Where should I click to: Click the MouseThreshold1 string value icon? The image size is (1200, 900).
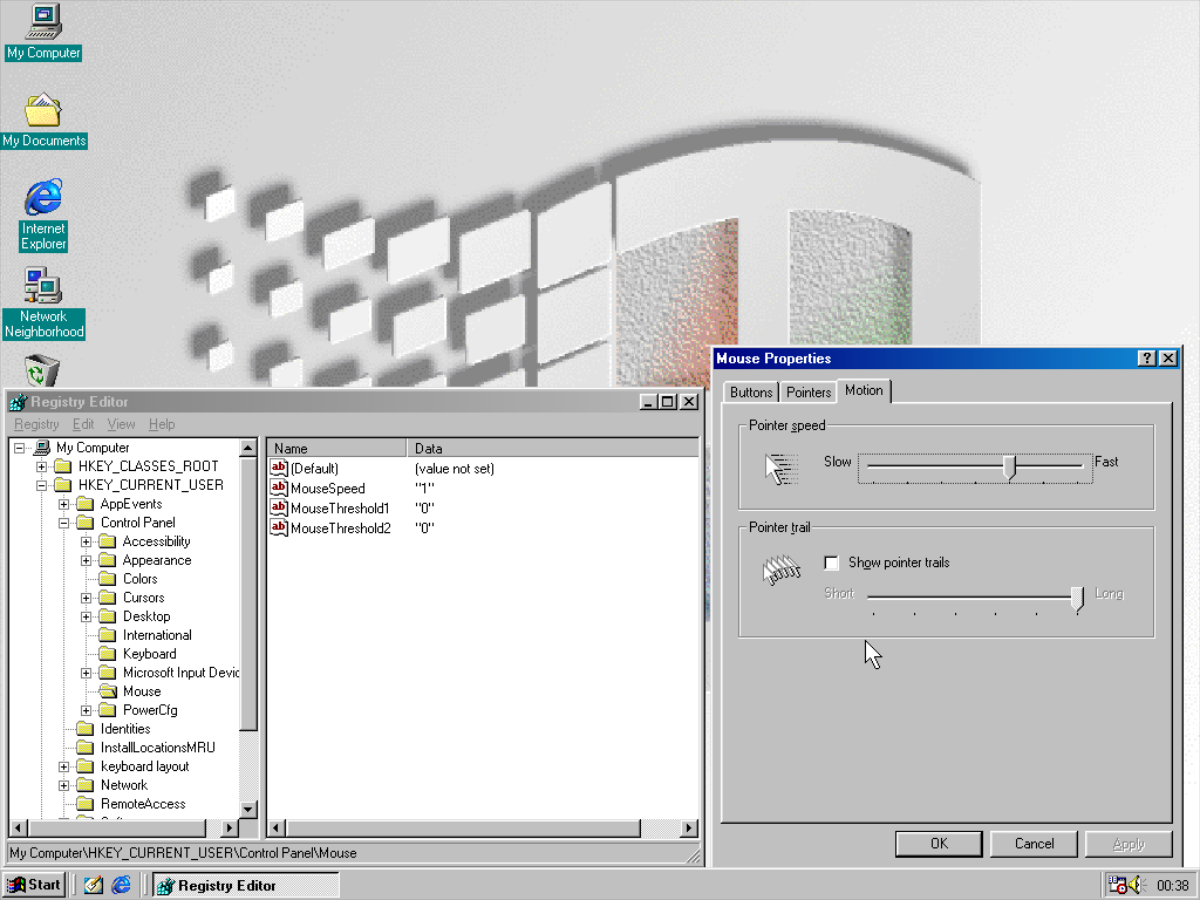pos(279,508)
